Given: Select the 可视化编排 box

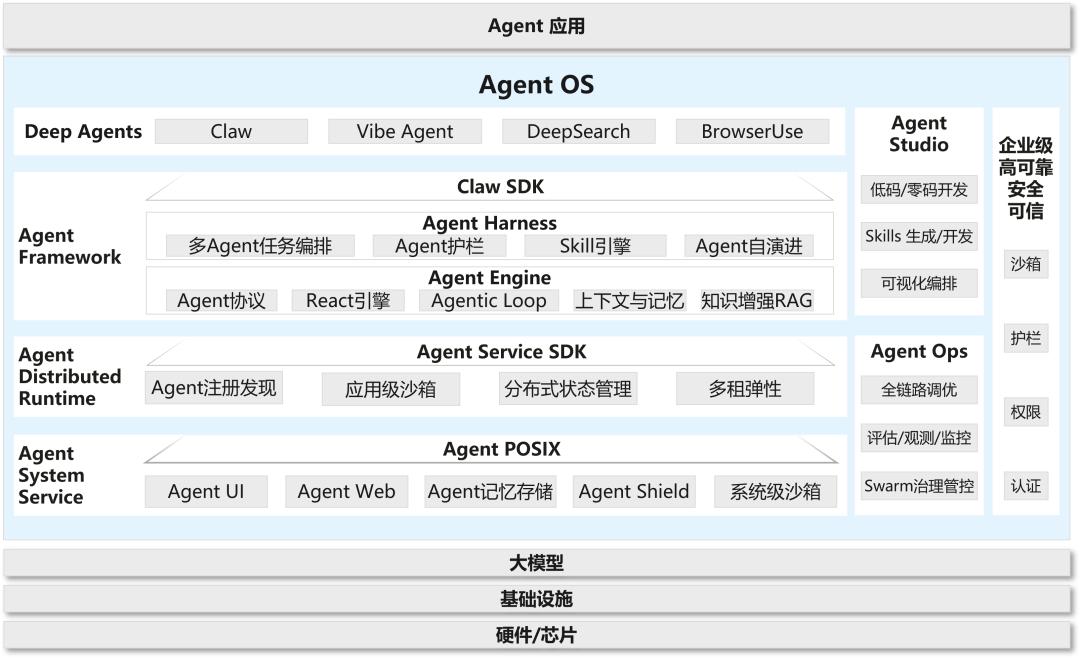Looking at the screenshot, I should pyautogui.click(x=918, y=283).
